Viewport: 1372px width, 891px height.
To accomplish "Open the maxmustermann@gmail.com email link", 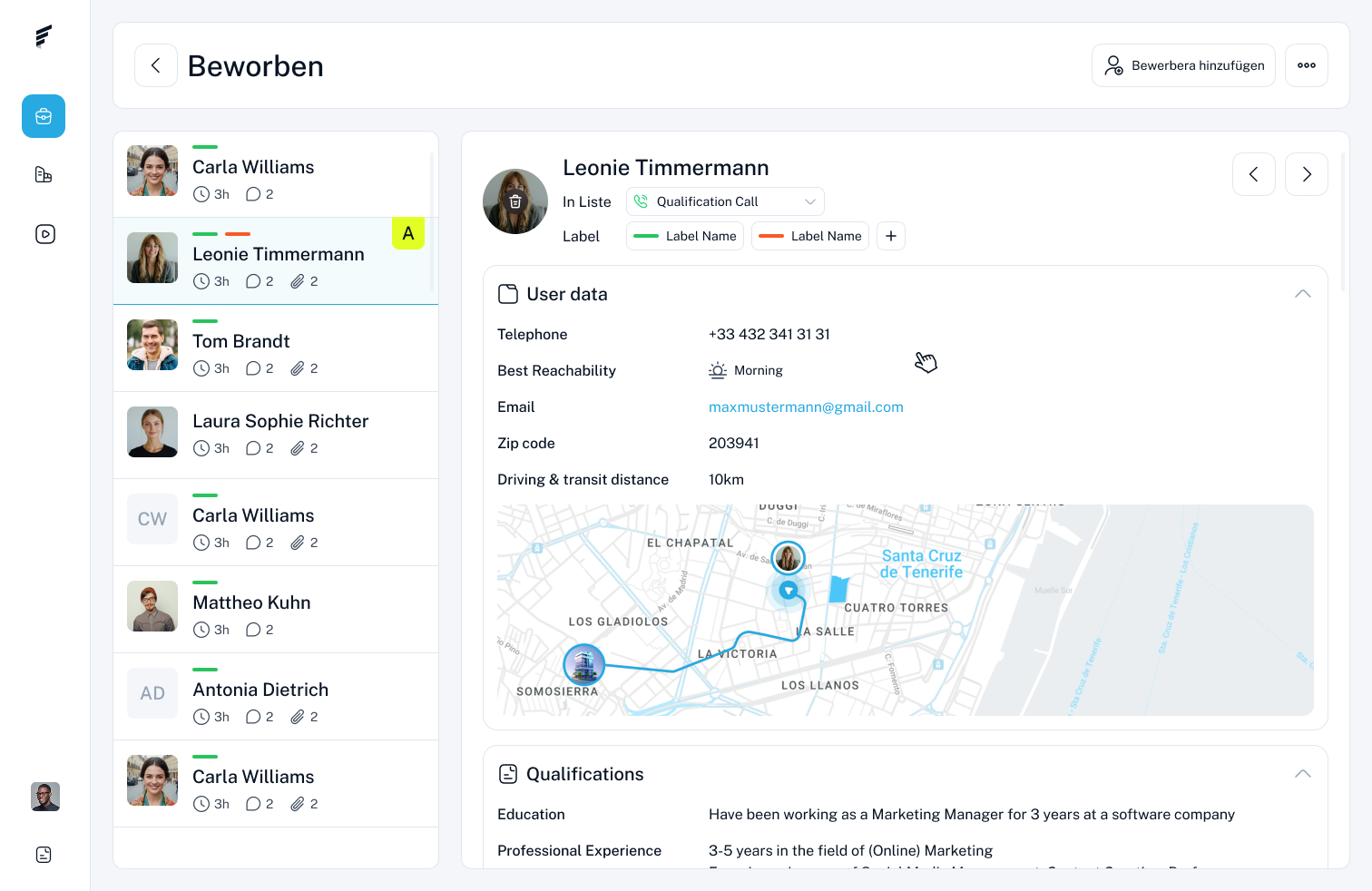I will (x=806, y=407).
